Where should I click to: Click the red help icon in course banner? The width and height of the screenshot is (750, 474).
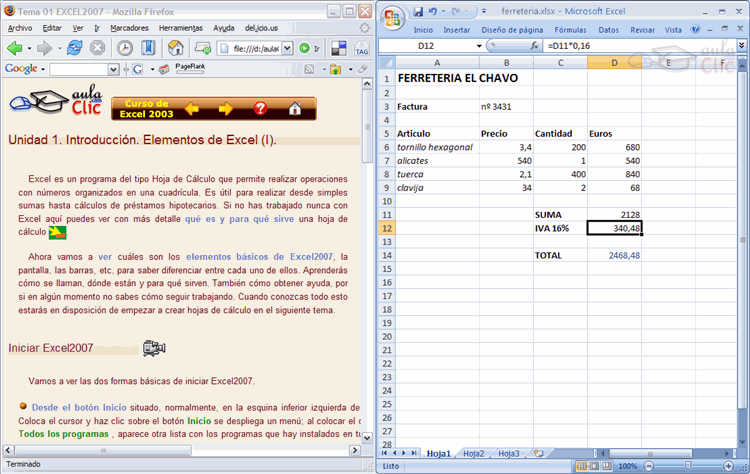[x=260, y=109]
